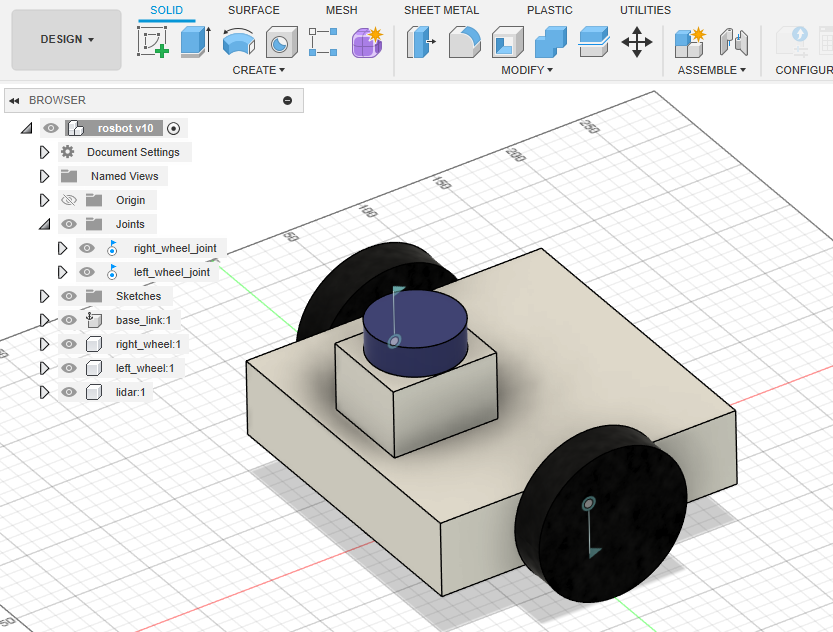Switch to the MESH tab
833x632 pixels.
coord(342,10)
